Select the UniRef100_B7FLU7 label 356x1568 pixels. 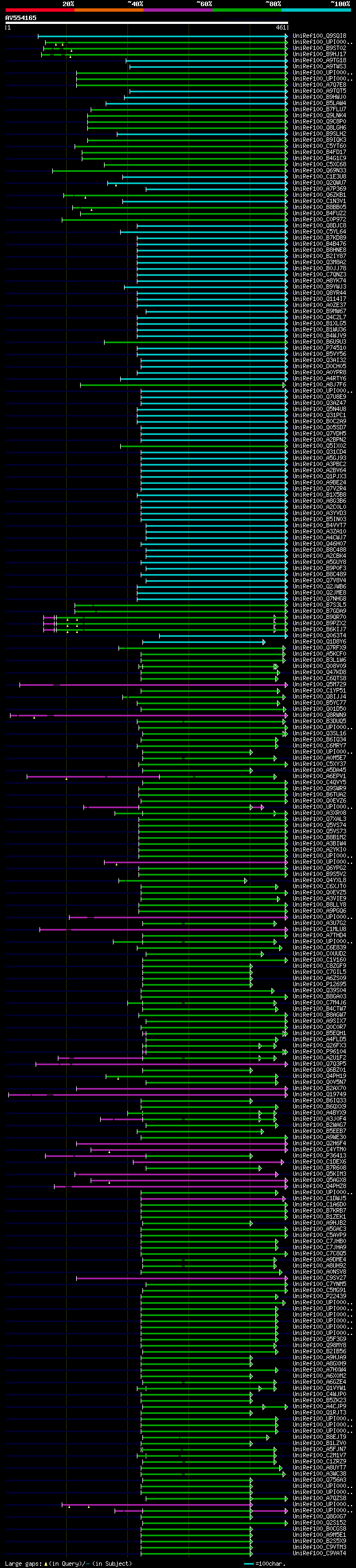[x=319, y=109]
